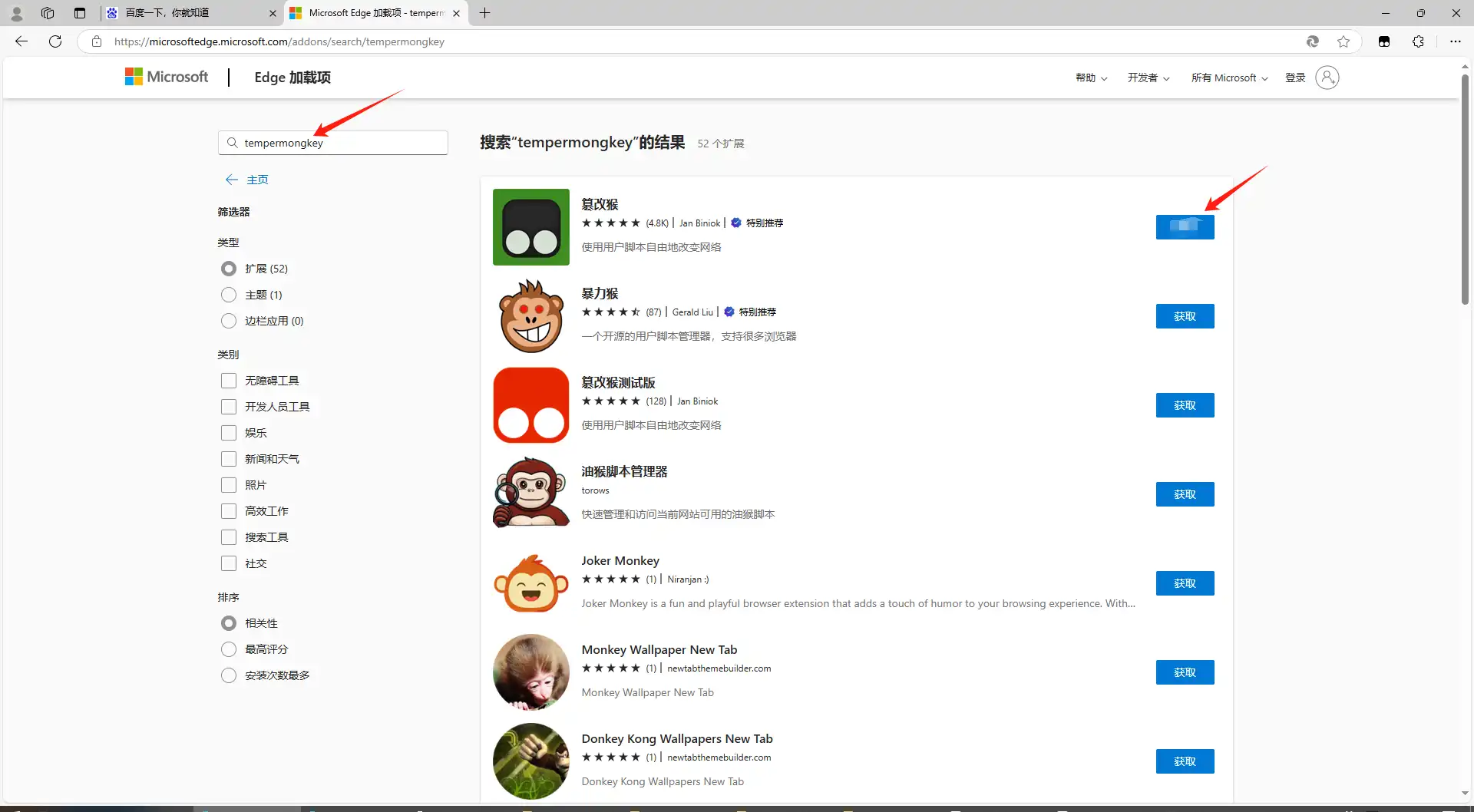Expand the 帮助 dropdown menu
The image size is (1474, 812).
1091,78
